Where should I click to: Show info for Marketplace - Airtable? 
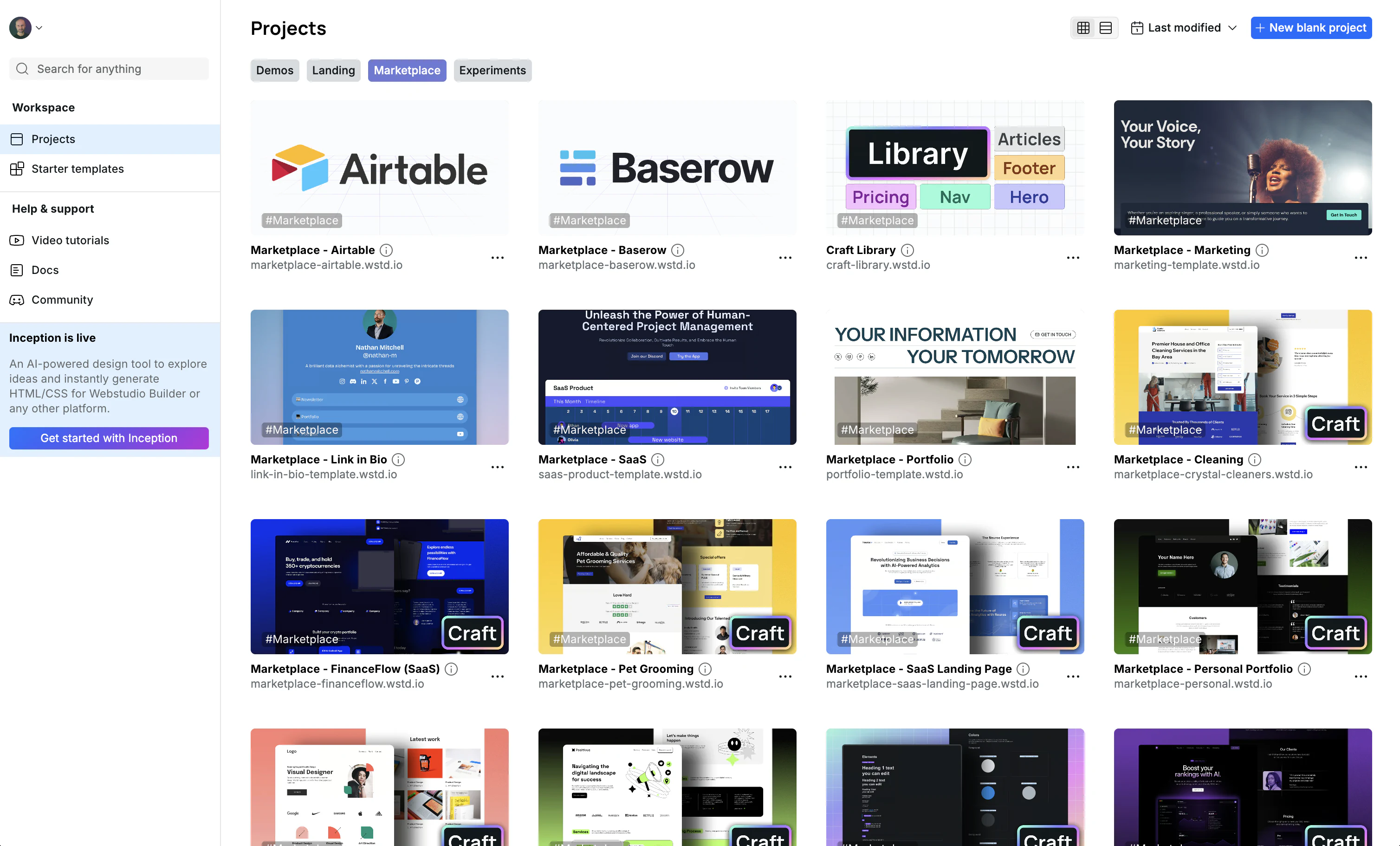coord(386,250)
